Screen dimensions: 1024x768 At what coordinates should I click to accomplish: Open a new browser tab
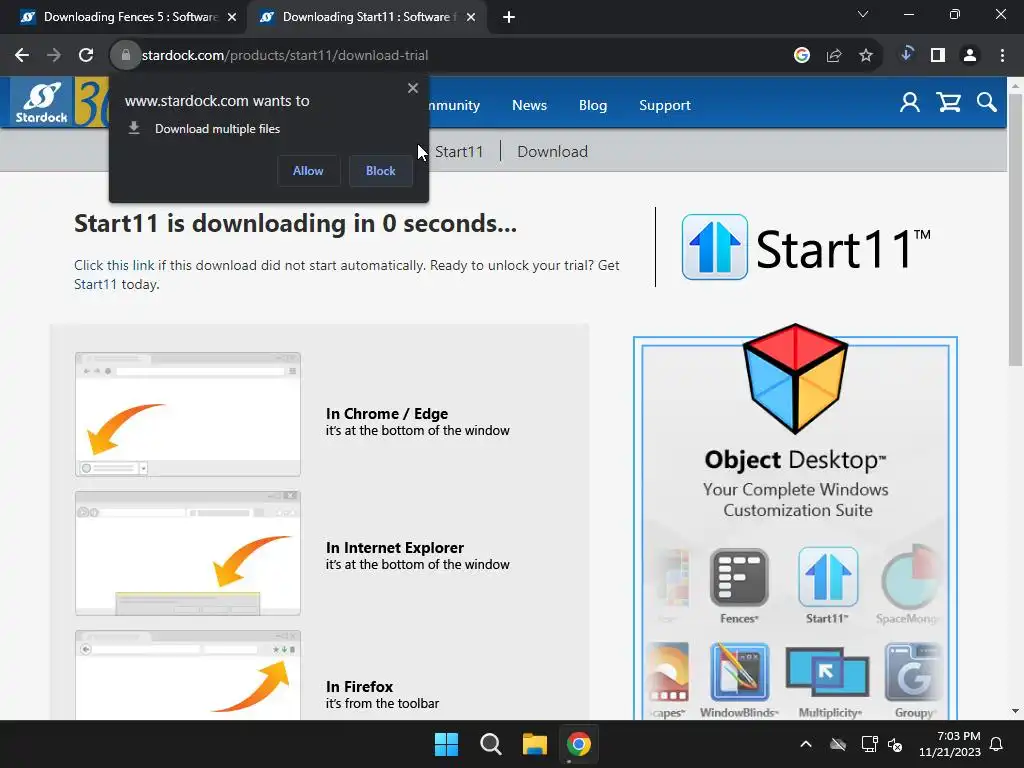coord(509,17)
